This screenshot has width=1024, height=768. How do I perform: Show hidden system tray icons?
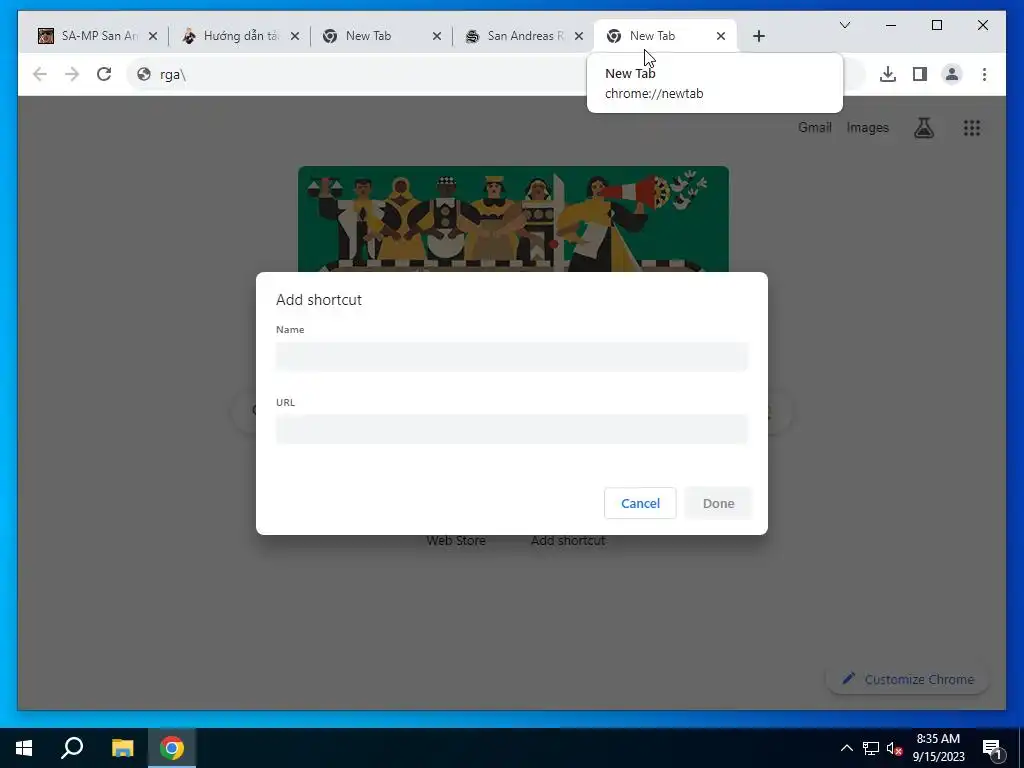846,748
